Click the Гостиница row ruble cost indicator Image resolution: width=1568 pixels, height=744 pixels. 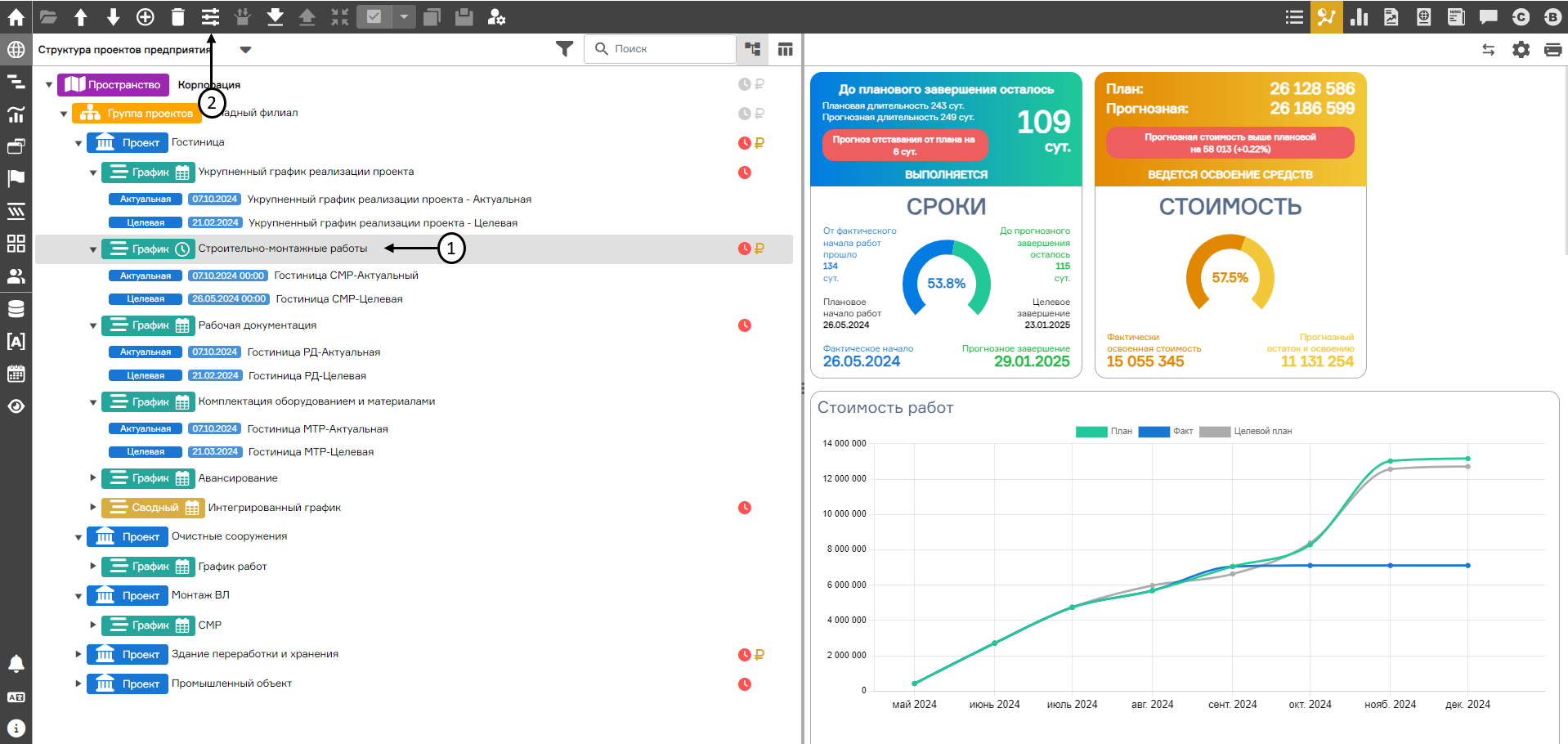(x=759, y=143)
